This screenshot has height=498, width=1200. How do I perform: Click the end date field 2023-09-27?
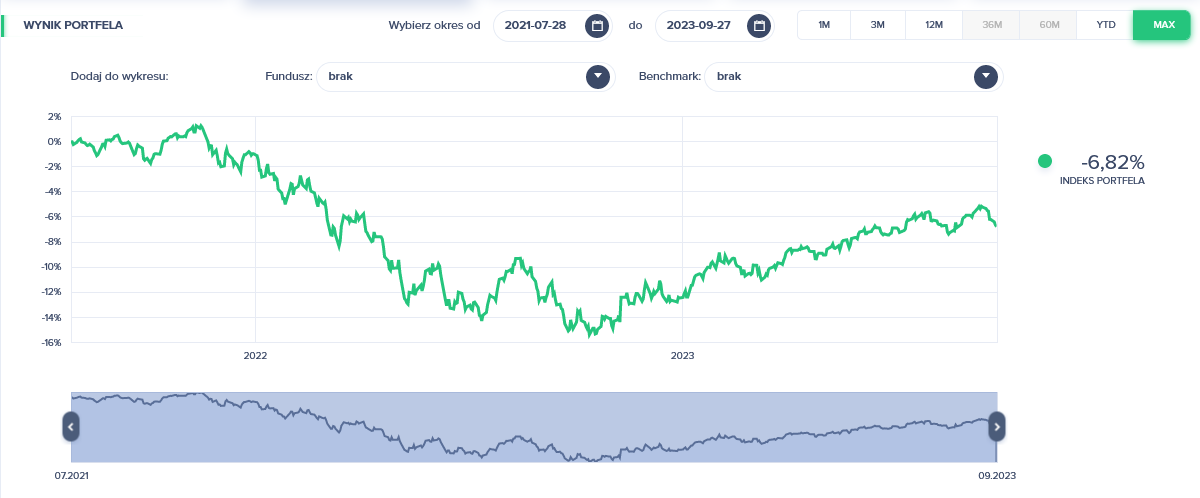tap(698, 26)
